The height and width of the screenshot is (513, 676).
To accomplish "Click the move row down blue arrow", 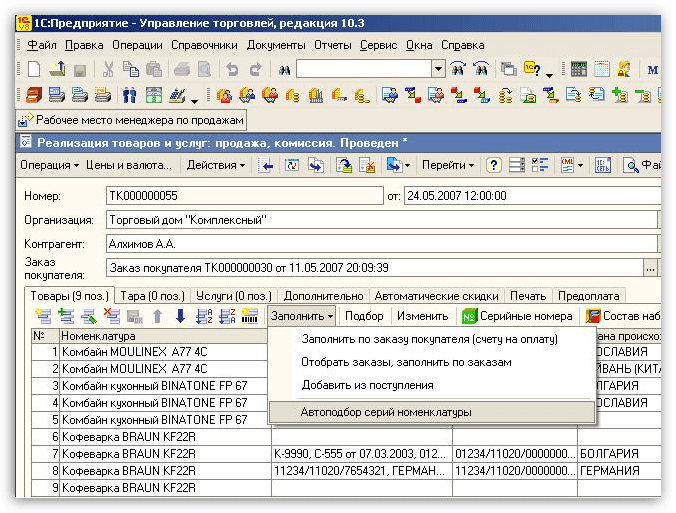I will click(x=181, y=316).
